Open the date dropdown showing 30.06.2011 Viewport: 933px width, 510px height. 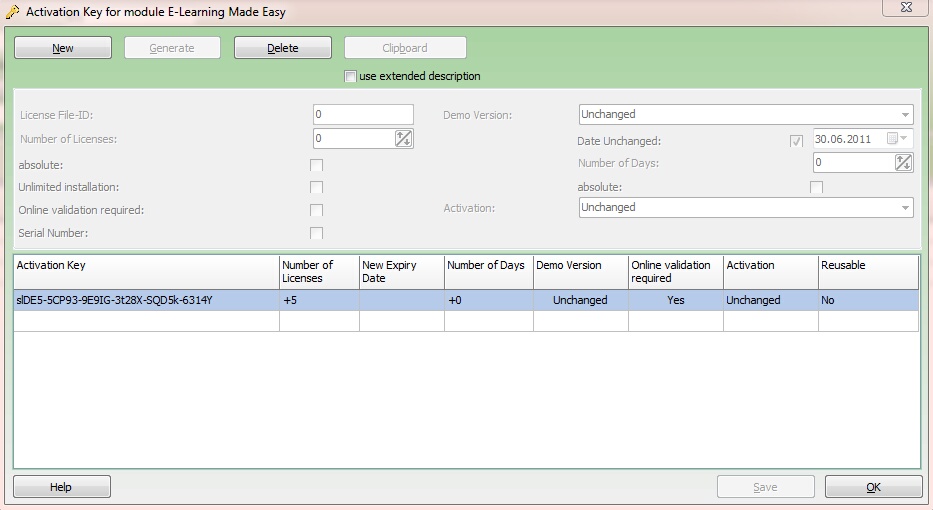[x=905, y=139]
